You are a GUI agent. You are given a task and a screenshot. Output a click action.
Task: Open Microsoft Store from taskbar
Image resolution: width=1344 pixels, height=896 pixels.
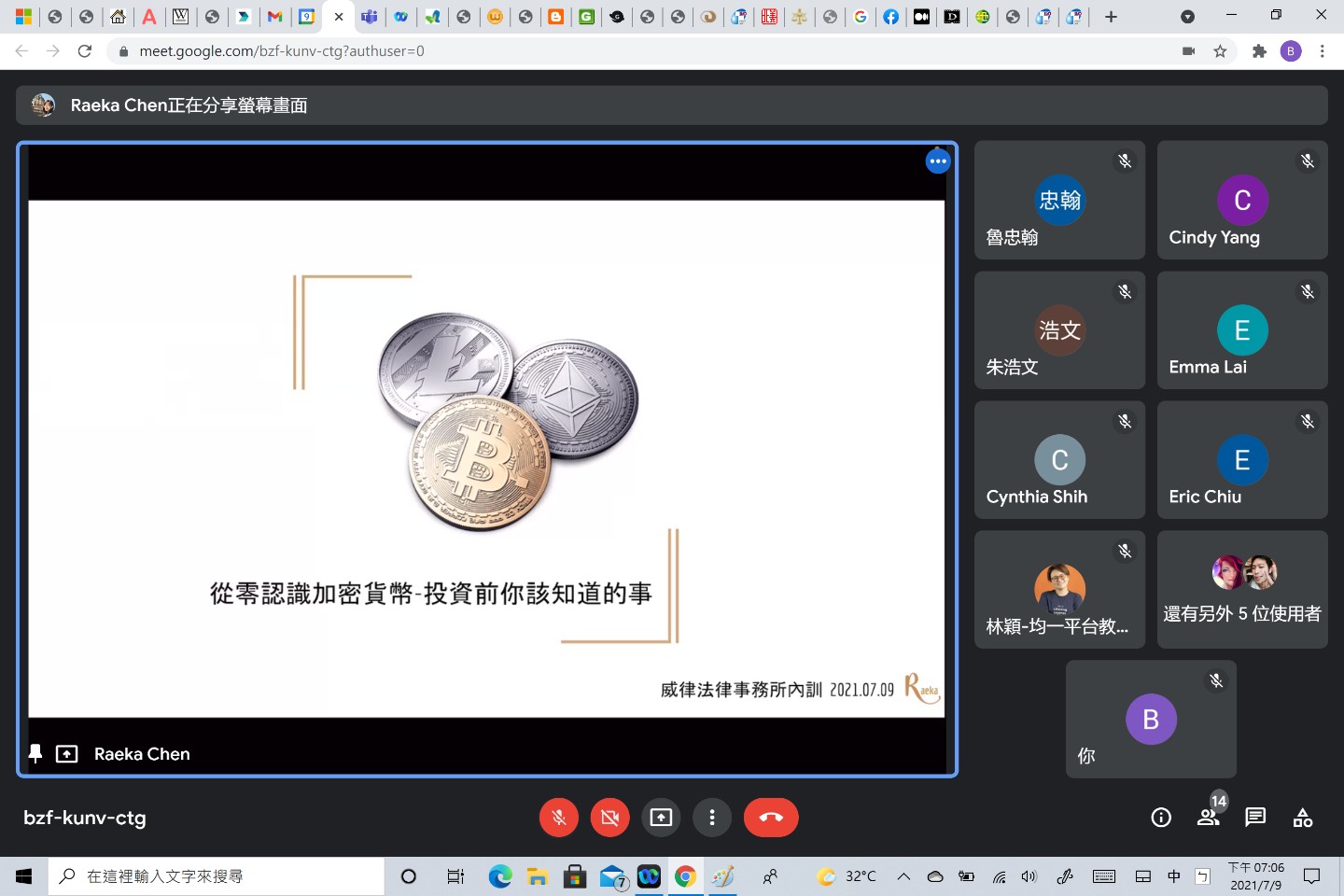point(575,876)
